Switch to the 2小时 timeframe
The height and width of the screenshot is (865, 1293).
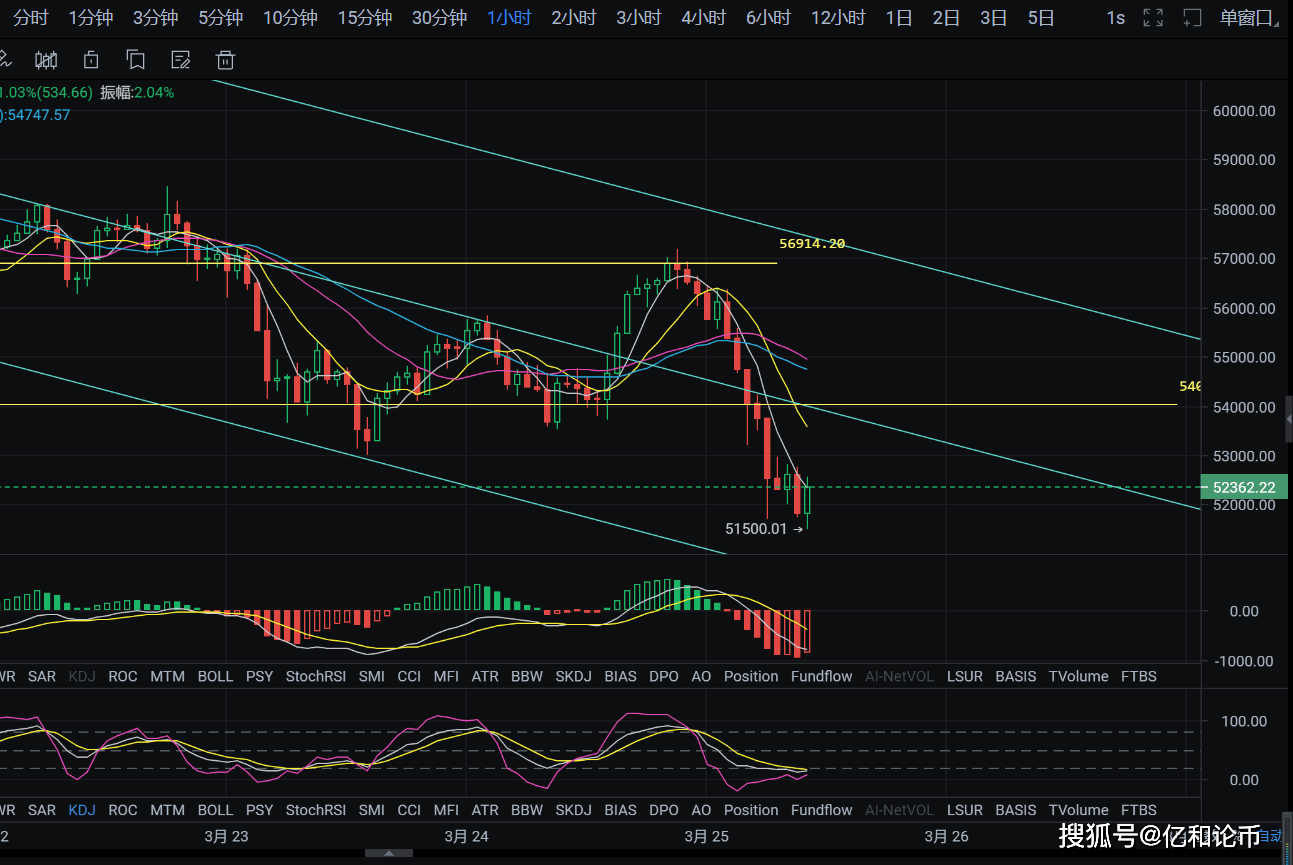coord(574,18)
